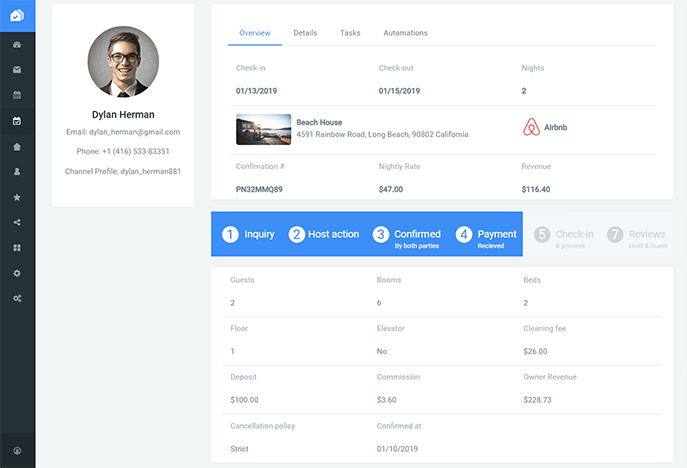This screenshot has width=687, height=468.
Task: Switch to the Details tab
Action: [x=305, y=33]
